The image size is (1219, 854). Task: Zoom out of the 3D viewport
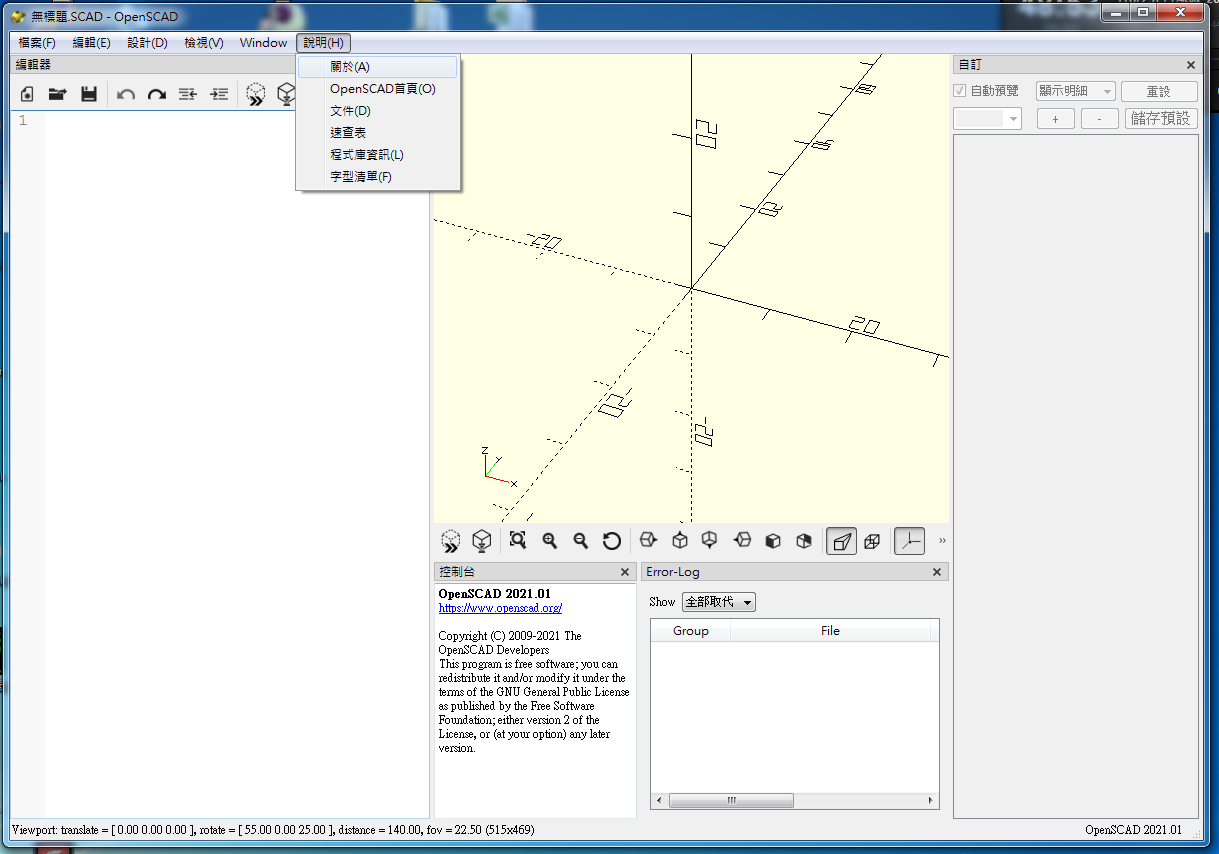coord(580,541)
